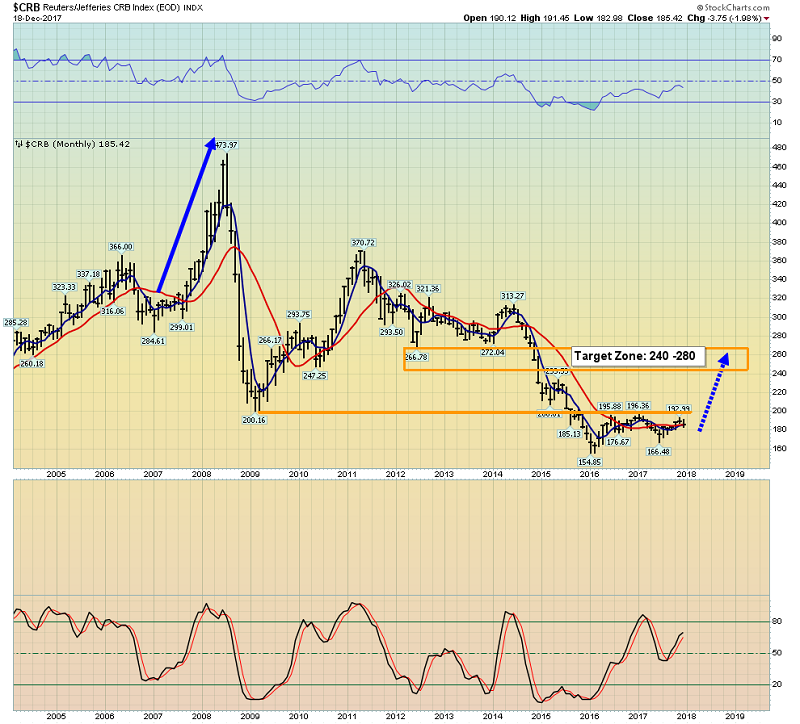This screenshot has height=724, width=800.
Task: Click the 266.17 price label
Action: pyautogui.click(x=270, y=340)
